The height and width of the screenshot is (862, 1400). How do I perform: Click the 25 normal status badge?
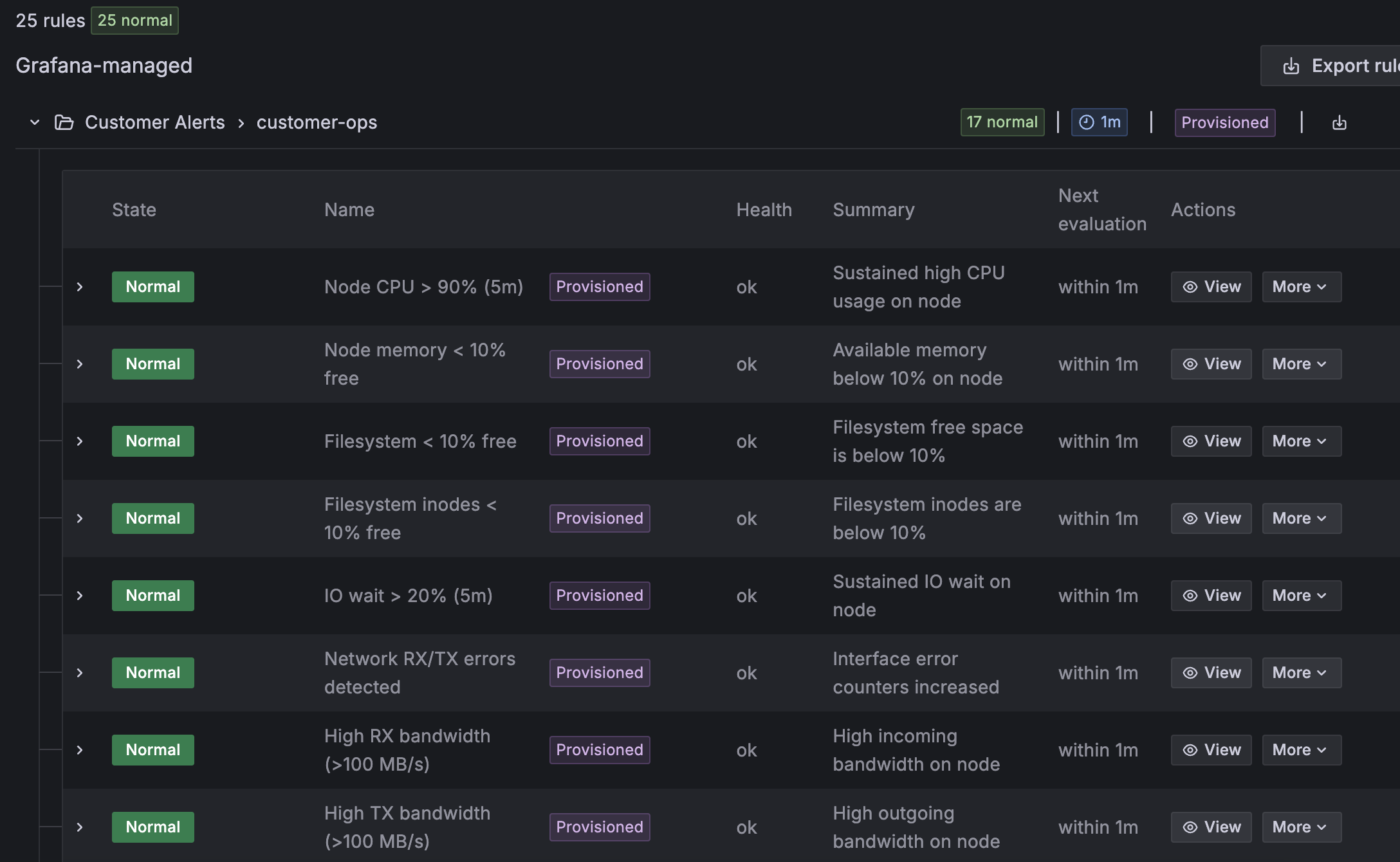click(x=134, y=21)
